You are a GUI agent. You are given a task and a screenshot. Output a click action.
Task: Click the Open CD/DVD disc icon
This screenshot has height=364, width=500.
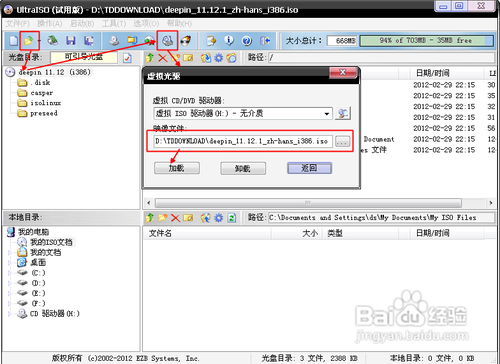pyautogui.click(x=53, y=41)
